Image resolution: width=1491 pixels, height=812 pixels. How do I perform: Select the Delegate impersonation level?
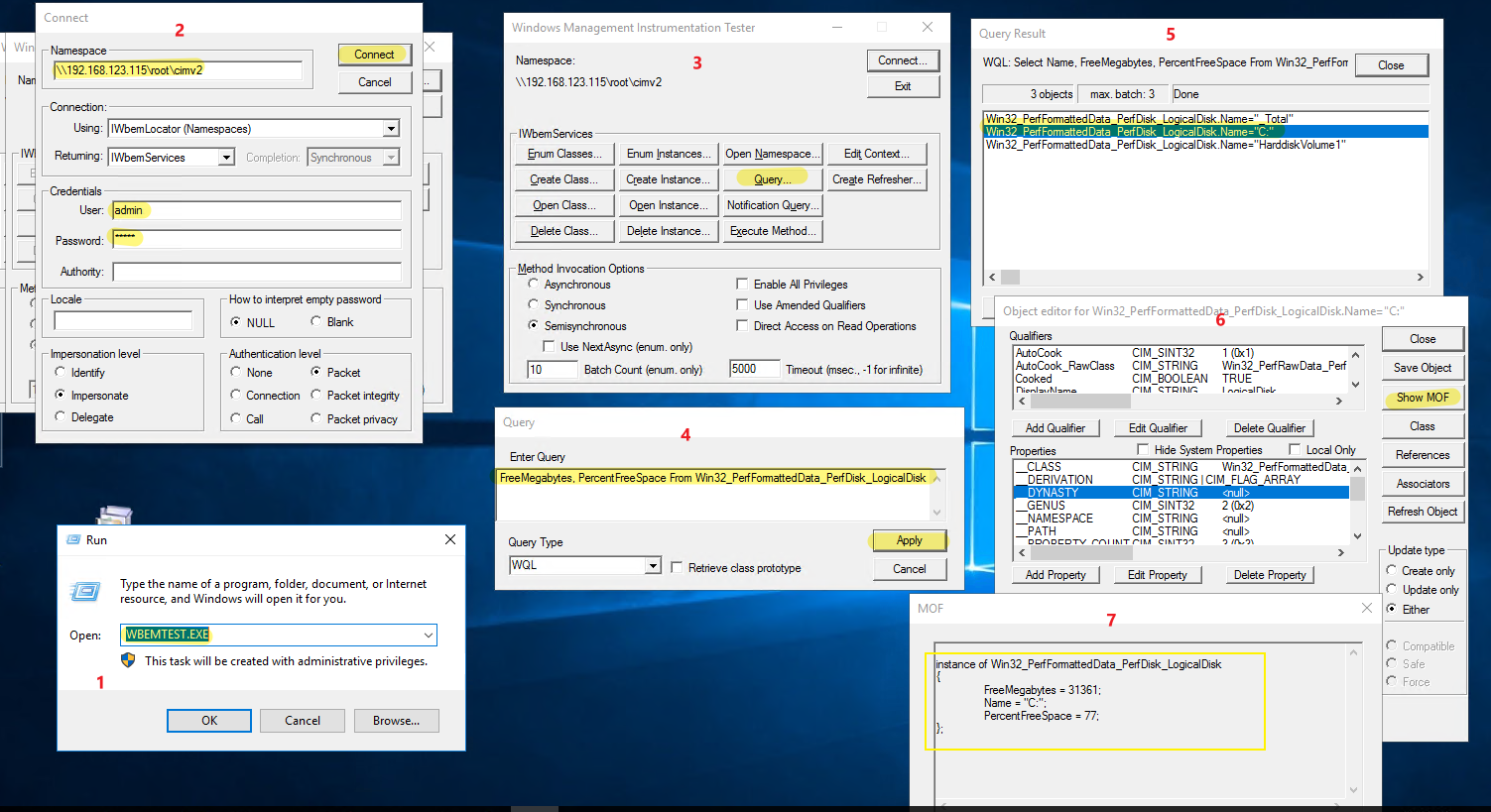coord(62,417)
